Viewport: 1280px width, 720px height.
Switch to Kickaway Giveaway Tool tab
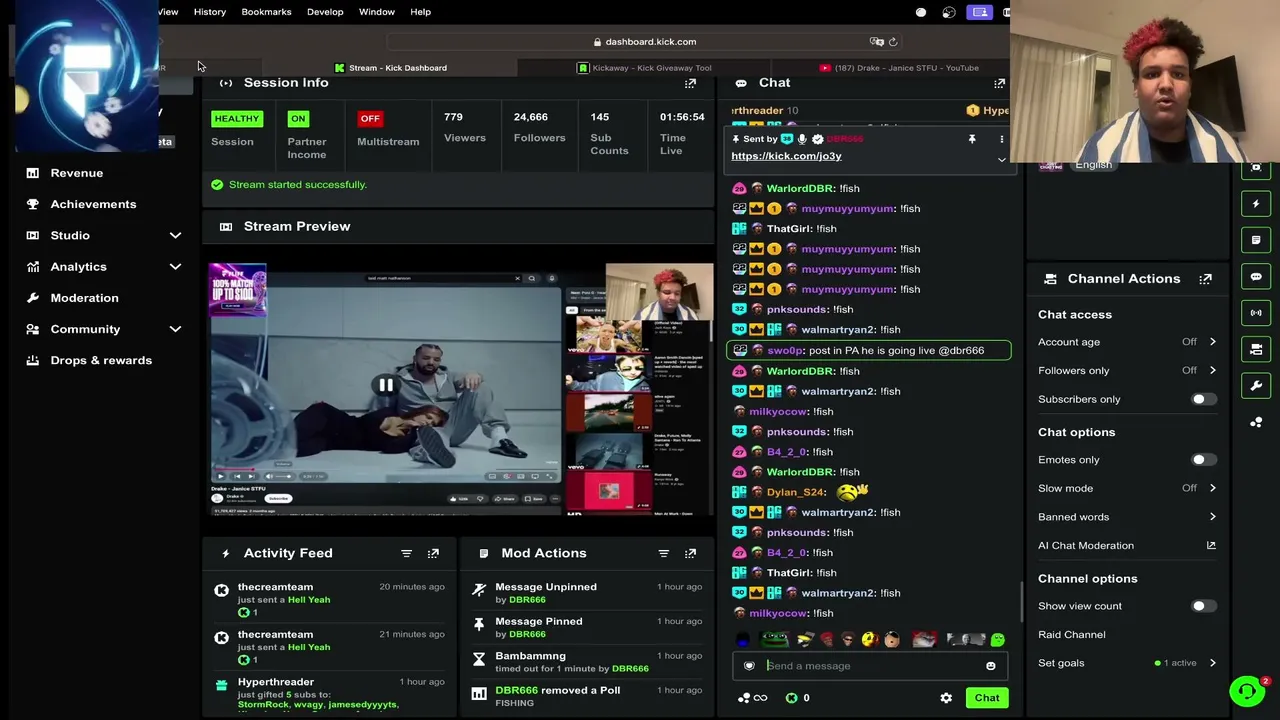tap(645, 68)
